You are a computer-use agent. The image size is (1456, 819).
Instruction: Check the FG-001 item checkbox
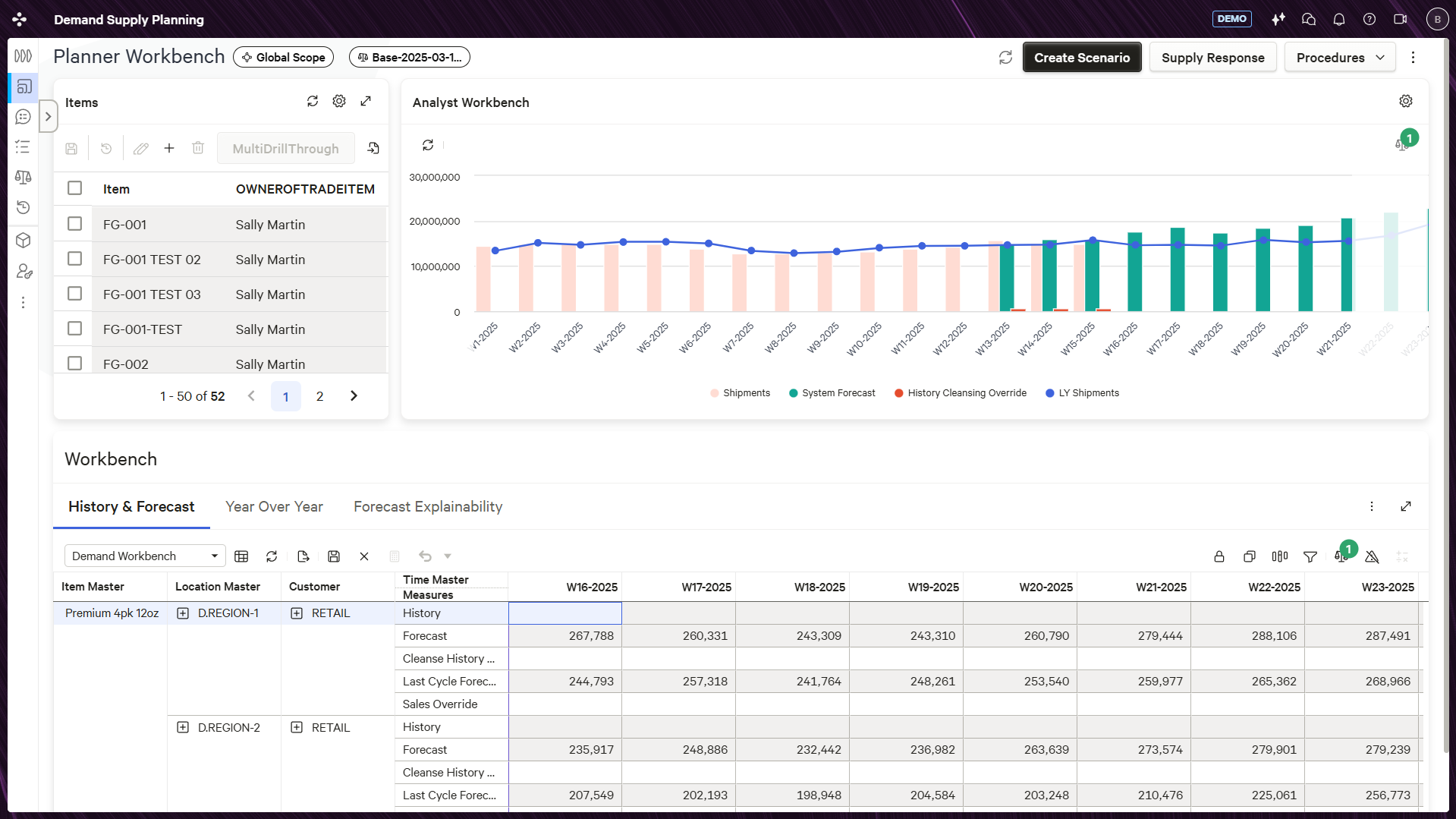click(74, 224)
